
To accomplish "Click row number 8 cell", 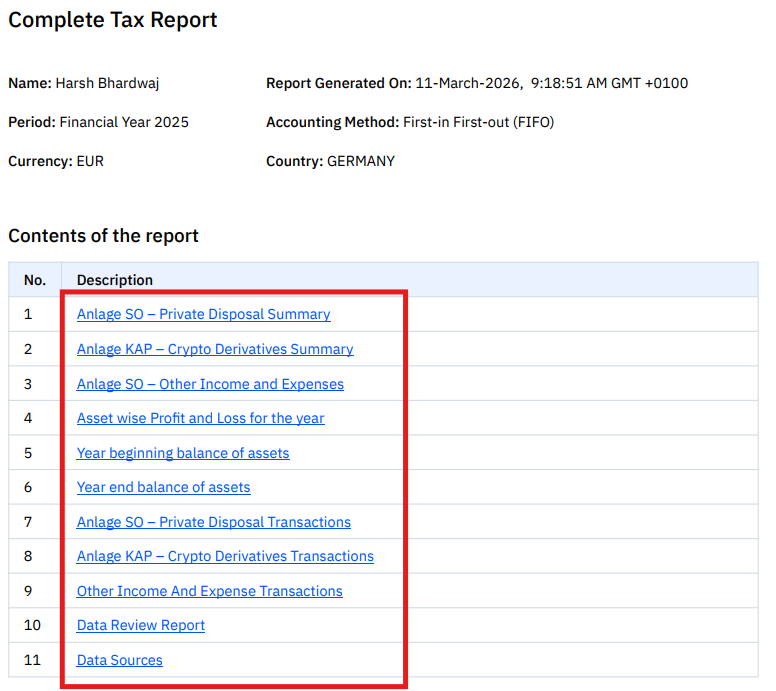I will click(35, 556).
